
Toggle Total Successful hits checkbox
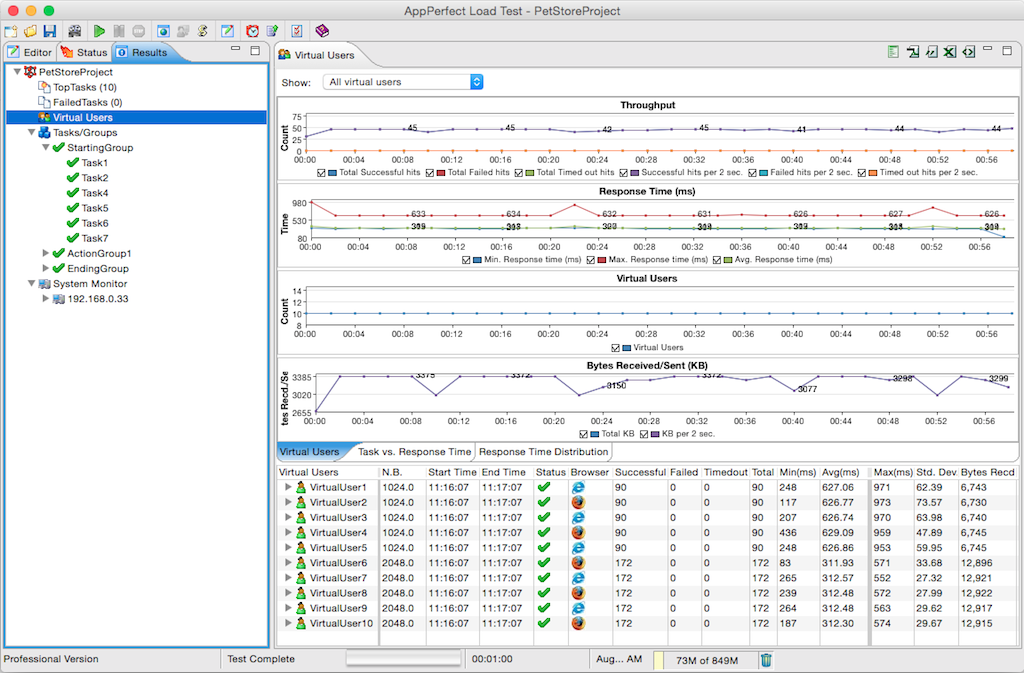click(321, 173)
